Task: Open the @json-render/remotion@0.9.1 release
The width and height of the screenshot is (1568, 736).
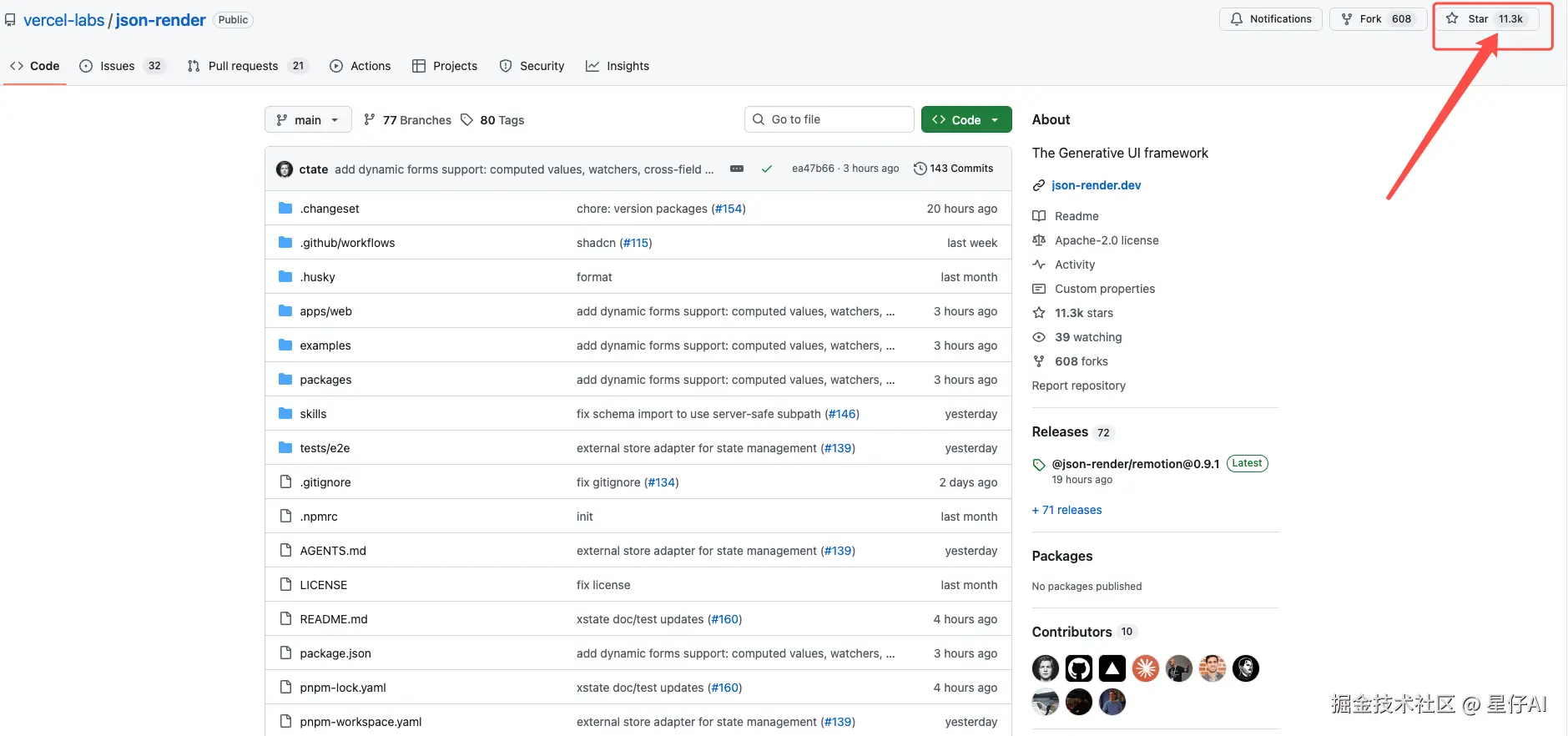Action: (x=1135, y=464)
